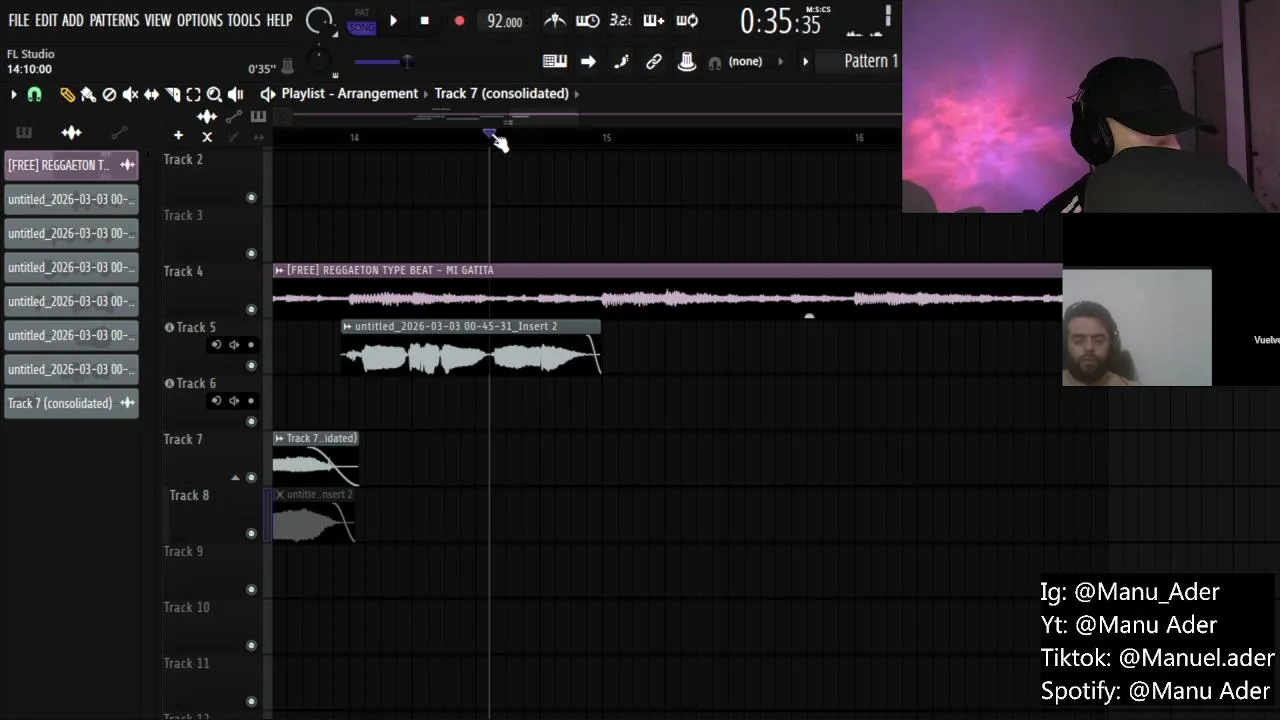The width and height of the screenshot is (1280, 720).
Task: Click the note/clip grouping wrench icon
Action: point(621,62)
